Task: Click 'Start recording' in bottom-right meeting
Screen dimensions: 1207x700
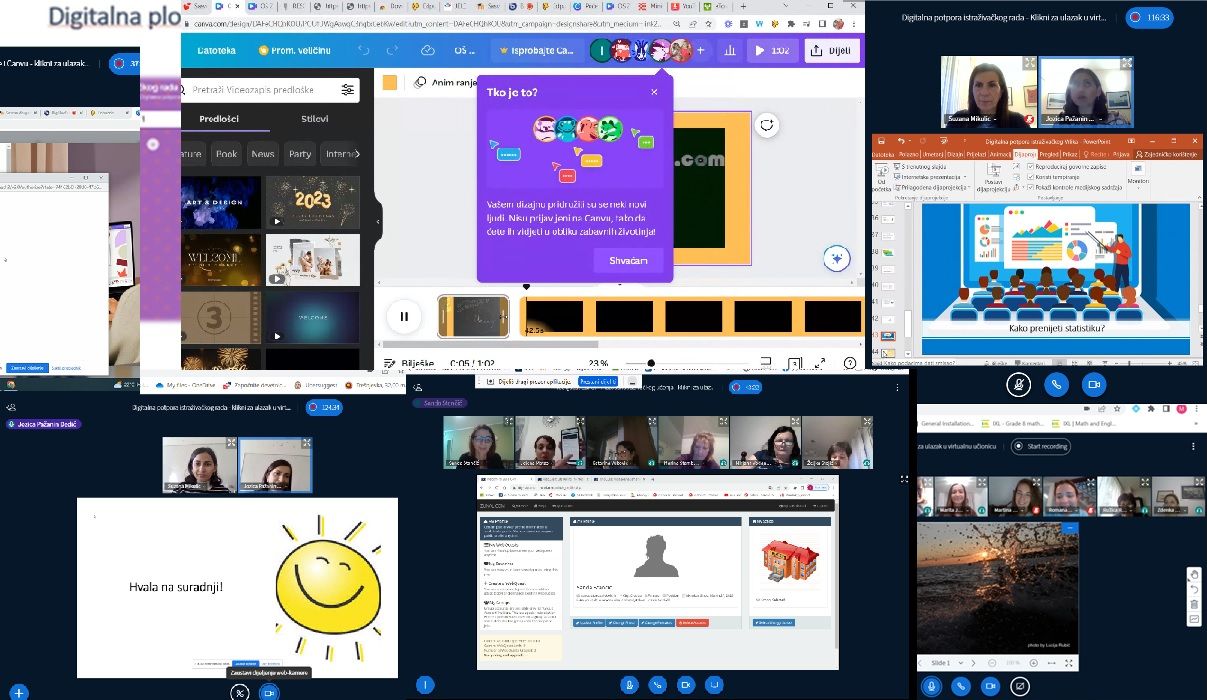Action: pyautogui.click(x=1041, y=446)
